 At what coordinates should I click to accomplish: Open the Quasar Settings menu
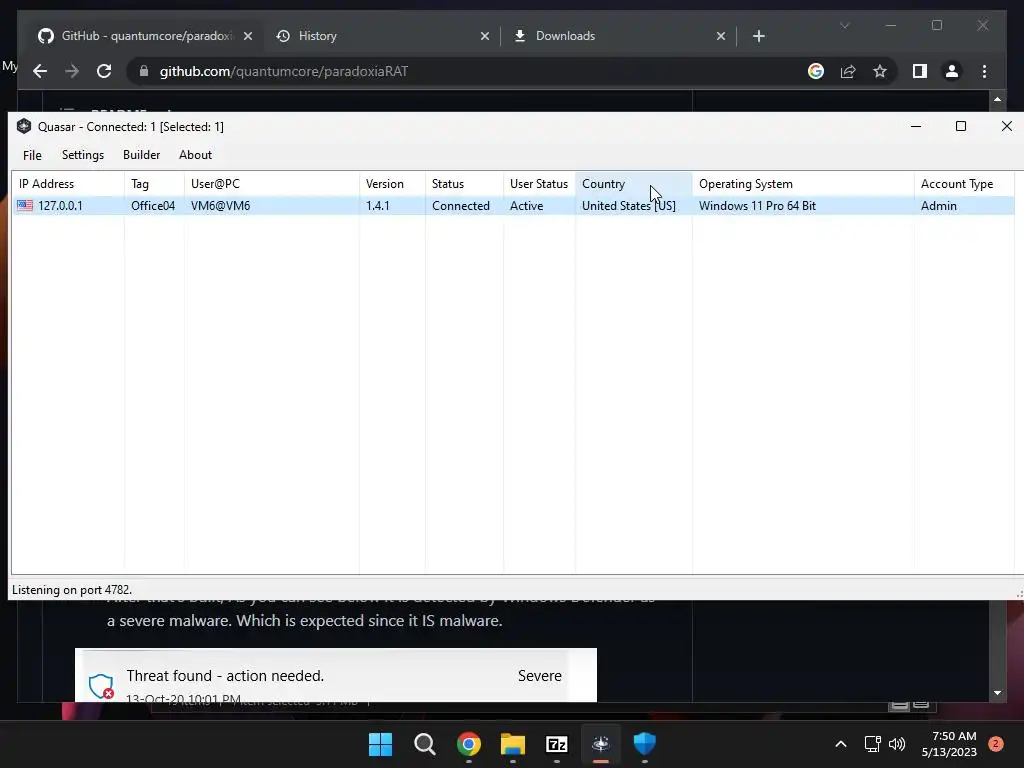[x=83, y=155]
